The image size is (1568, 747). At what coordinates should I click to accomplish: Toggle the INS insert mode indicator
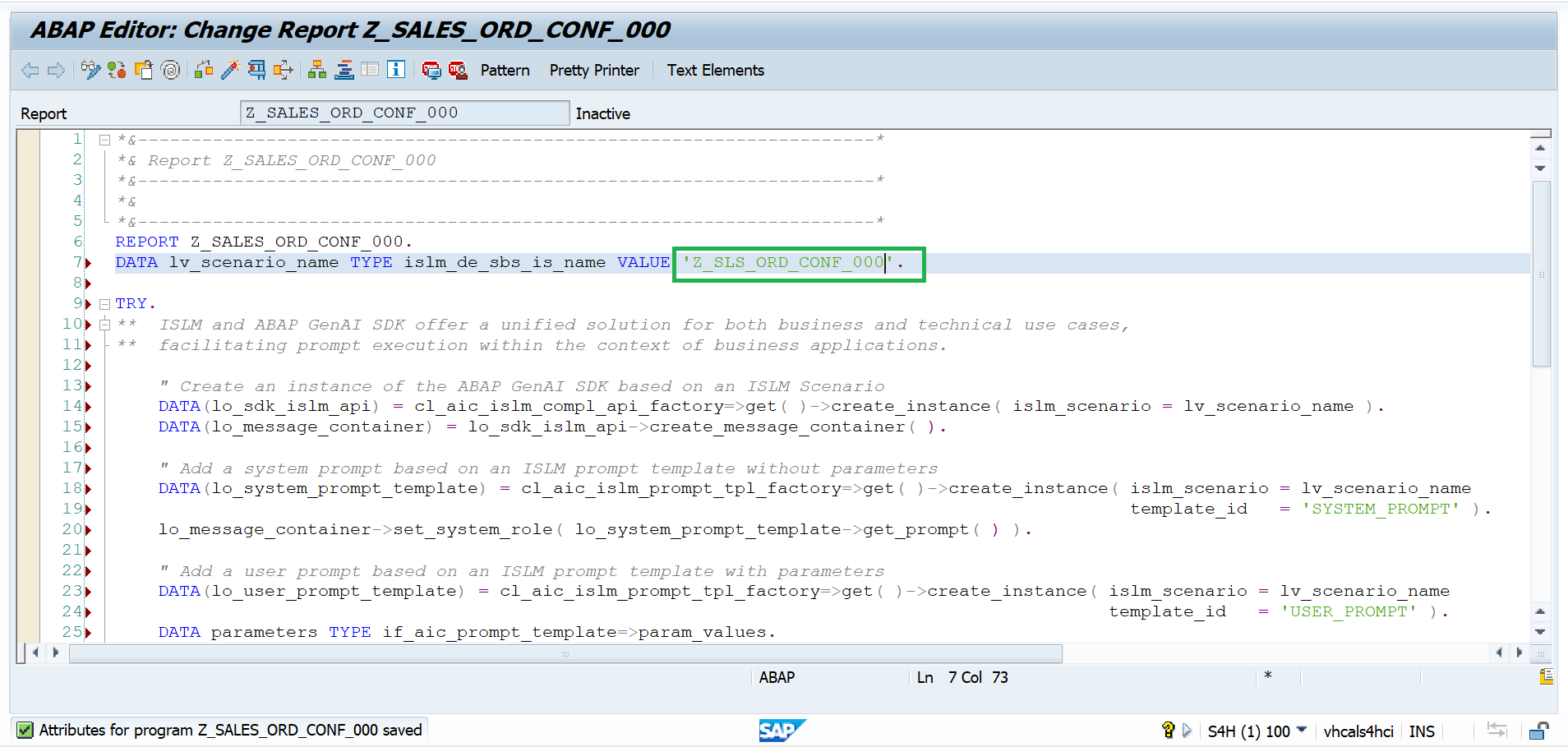tap(1422, 731)
